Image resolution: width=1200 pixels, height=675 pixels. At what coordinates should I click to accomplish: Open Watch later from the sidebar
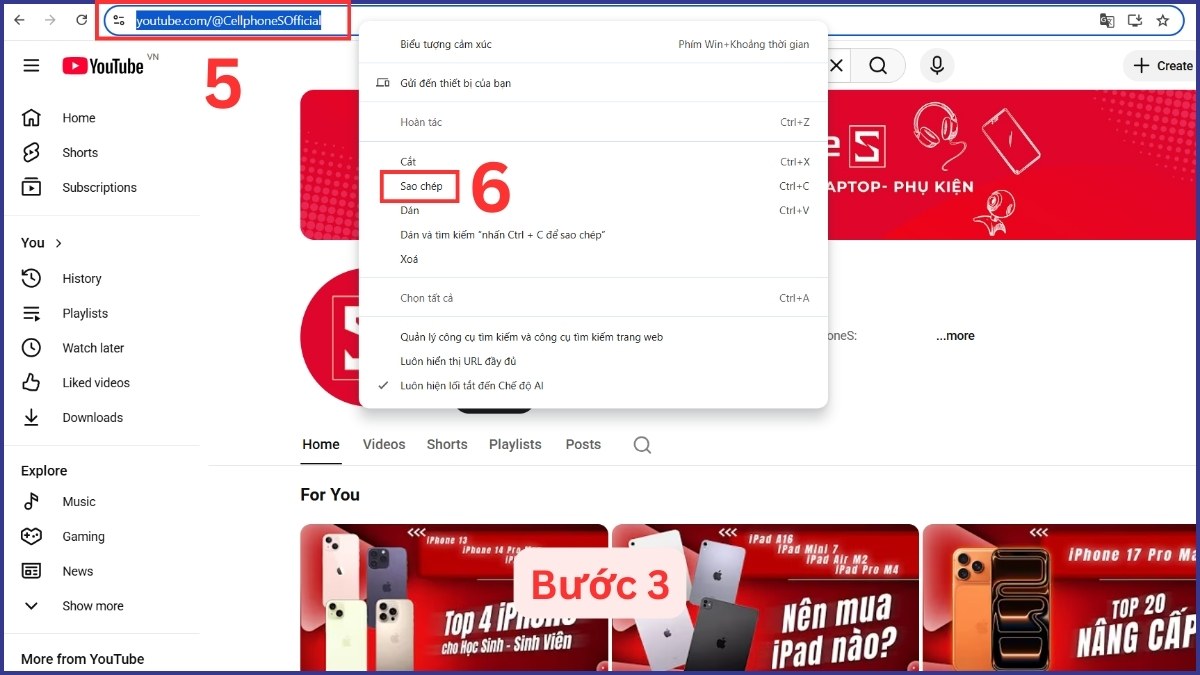95,347
